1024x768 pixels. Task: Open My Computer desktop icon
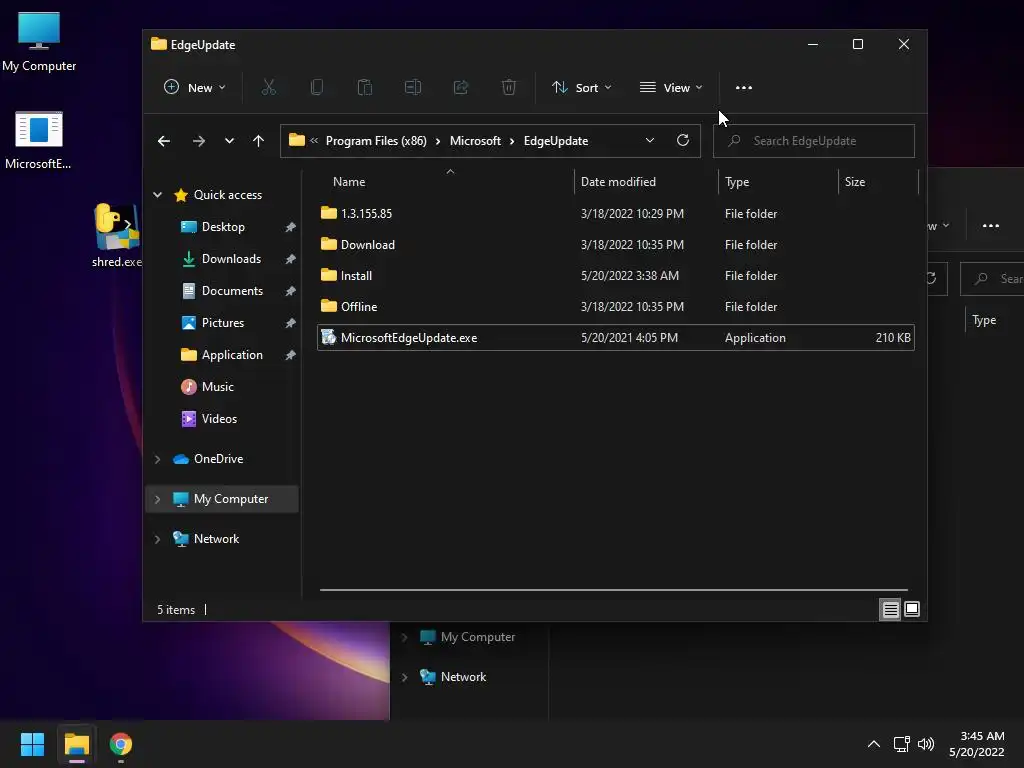pyautogui.click(x=39, y=42)
